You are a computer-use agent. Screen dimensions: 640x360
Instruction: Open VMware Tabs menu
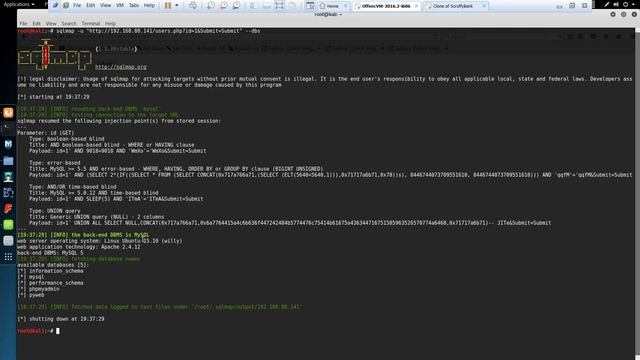[x=134, y=5]
